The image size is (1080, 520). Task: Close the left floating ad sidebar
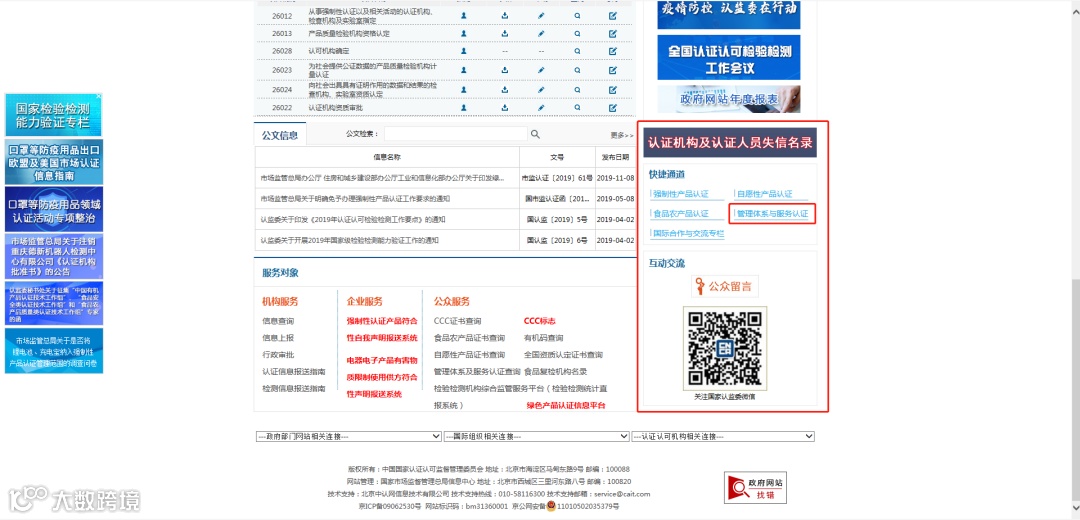pyautogui.click(x=98, y=96)
